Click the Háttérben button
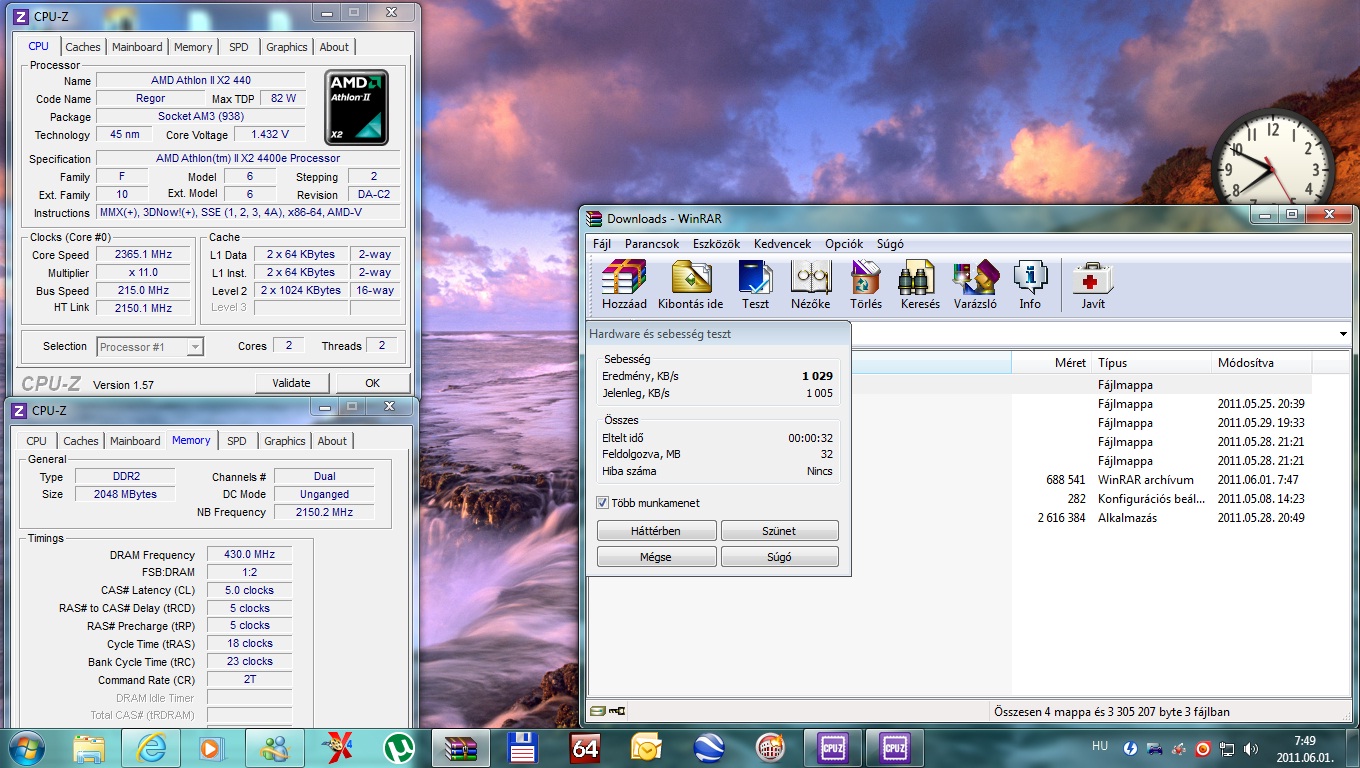Viewport: 1360px width, 768px height. pyautogui.click(x=656, y=531)
